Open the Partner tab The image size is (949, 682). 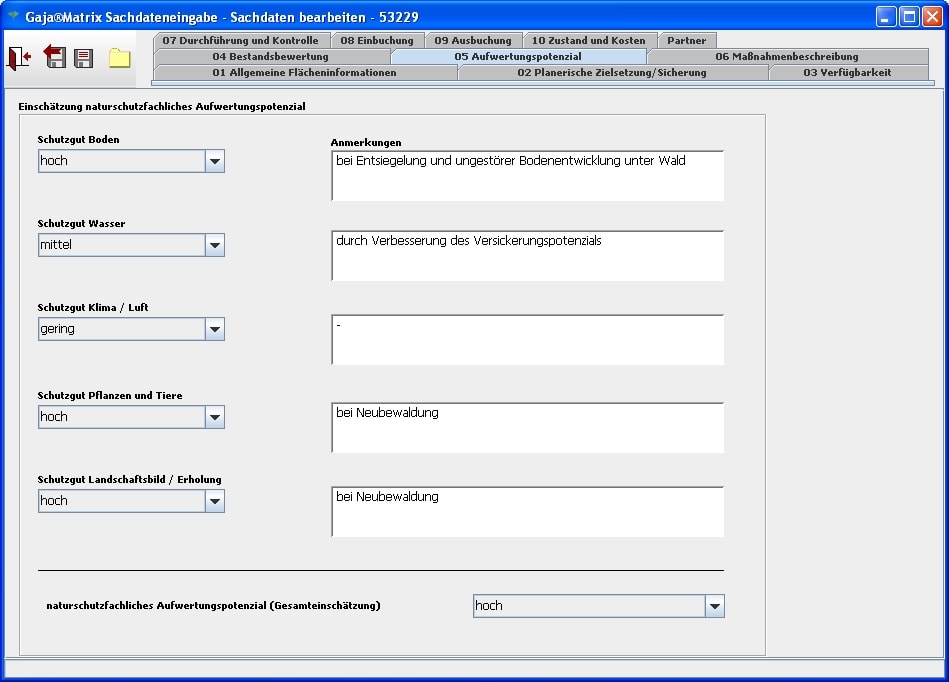coord(686,41)
